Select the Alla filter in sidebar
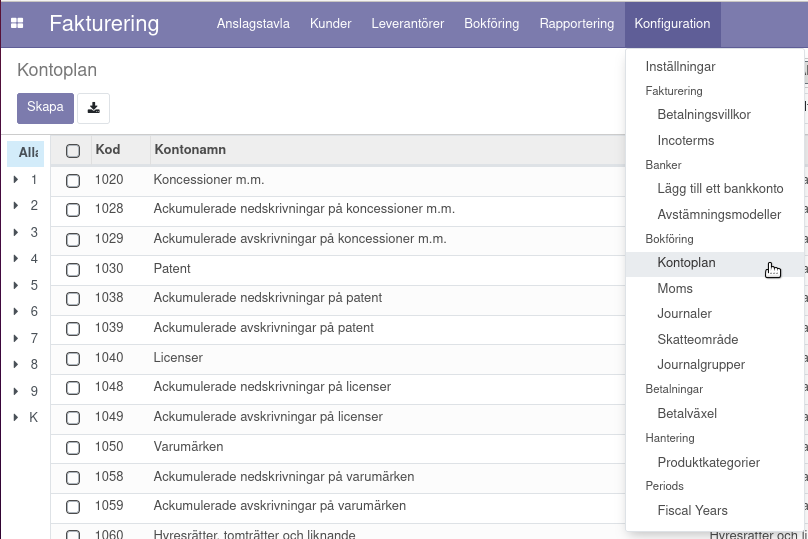Image resolution: width=808 pixels, height=539 pixels. (x=26, y=153)
